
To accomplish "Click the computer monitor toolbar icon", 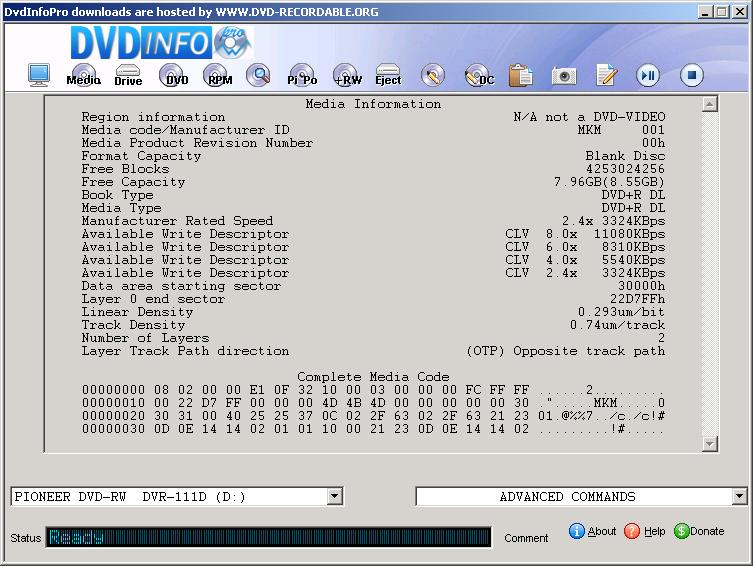I will click(x=38, y=75).
